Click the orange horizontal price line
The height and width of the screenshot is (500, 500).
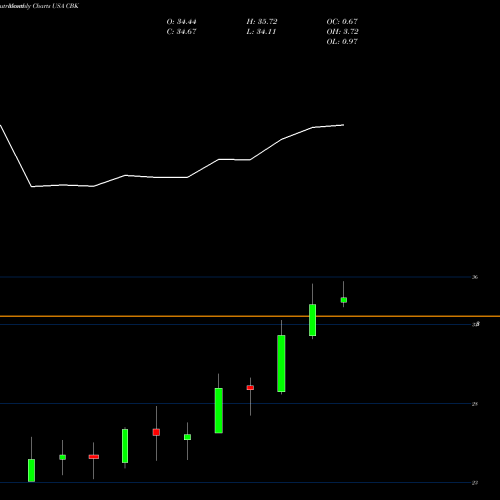click(x=250, y=316)
